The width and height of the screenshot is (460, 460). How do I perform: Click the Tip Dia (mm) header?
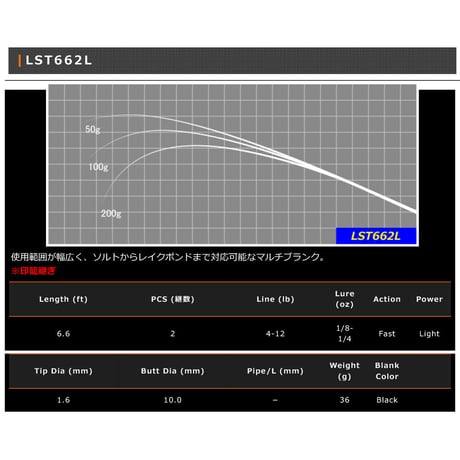[x=63, y=371]
